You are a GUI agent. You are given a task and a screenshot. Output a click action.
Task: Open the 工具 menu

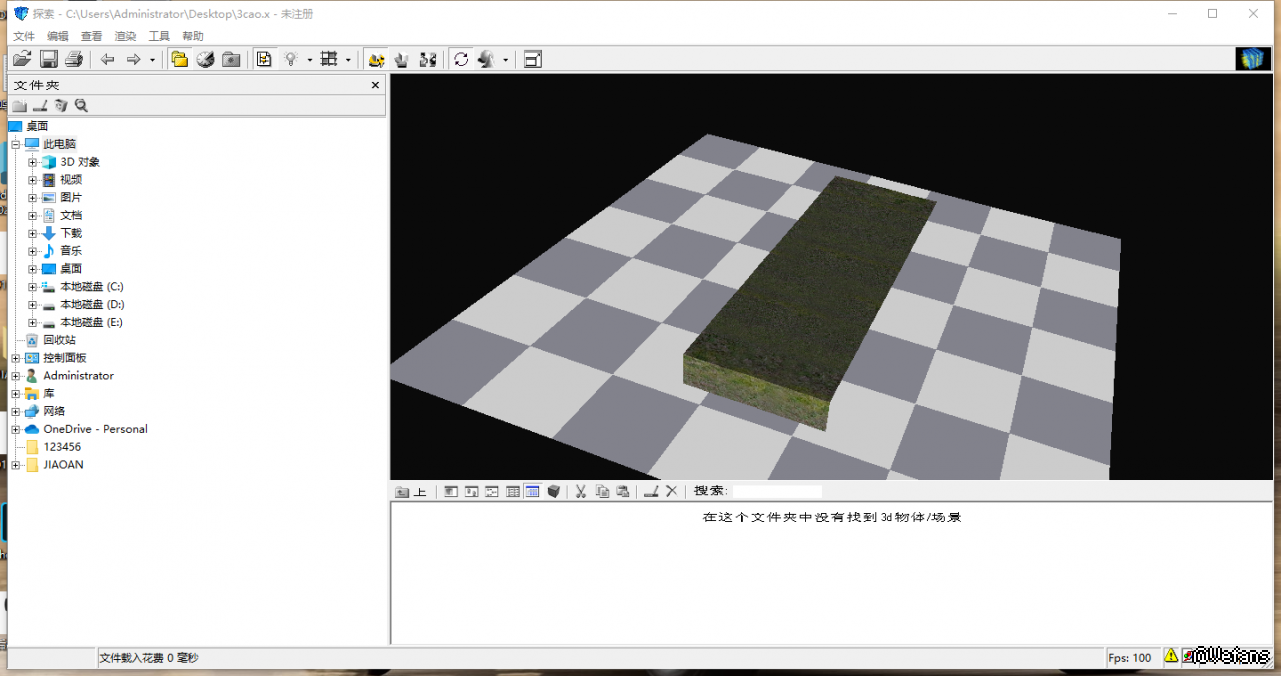pos(159,36)
